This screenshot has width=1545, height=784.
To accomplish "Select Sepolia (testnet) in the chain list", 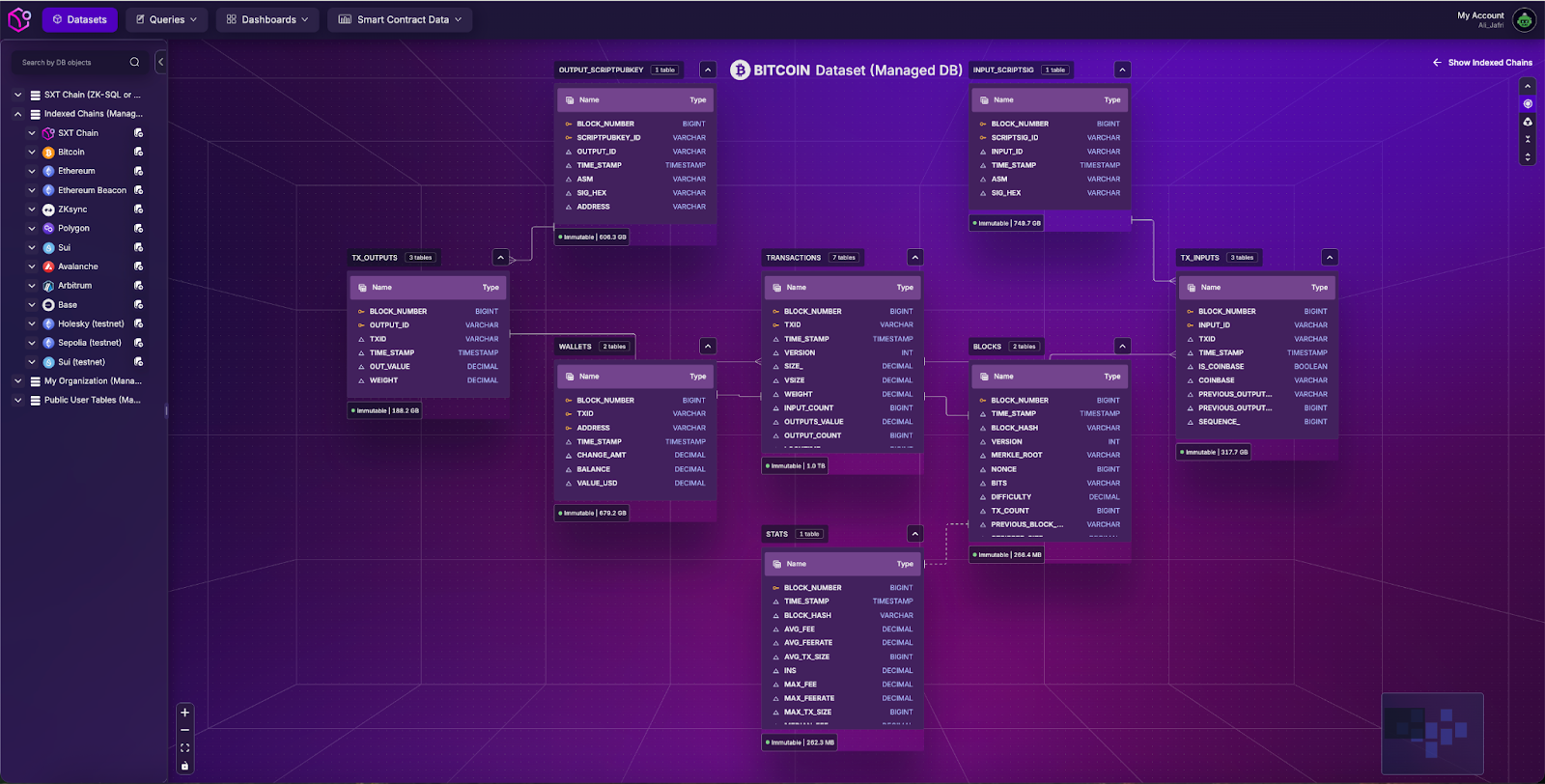I will click(x=90, y=343).
